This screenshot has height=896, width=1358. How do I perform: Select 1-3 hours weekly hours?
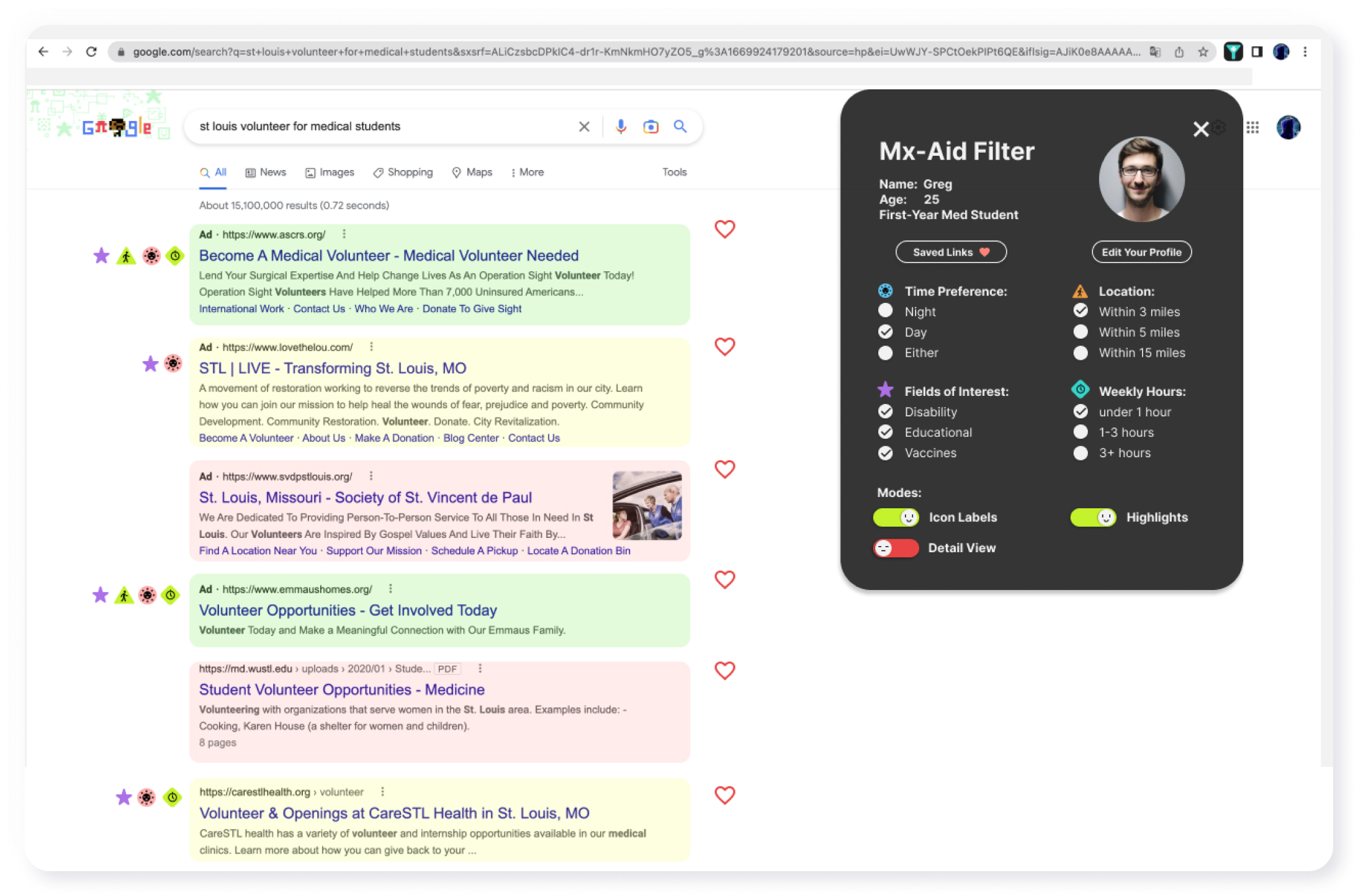[1081, 432]
